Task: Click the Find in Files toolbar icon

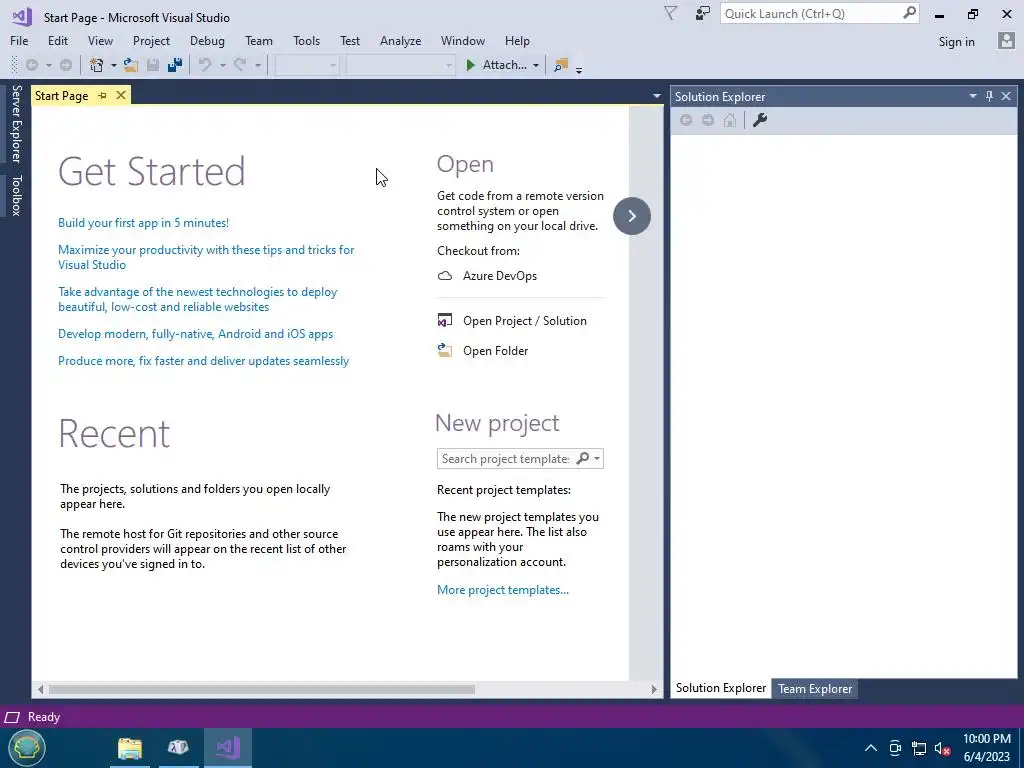Action: point(560,65)
